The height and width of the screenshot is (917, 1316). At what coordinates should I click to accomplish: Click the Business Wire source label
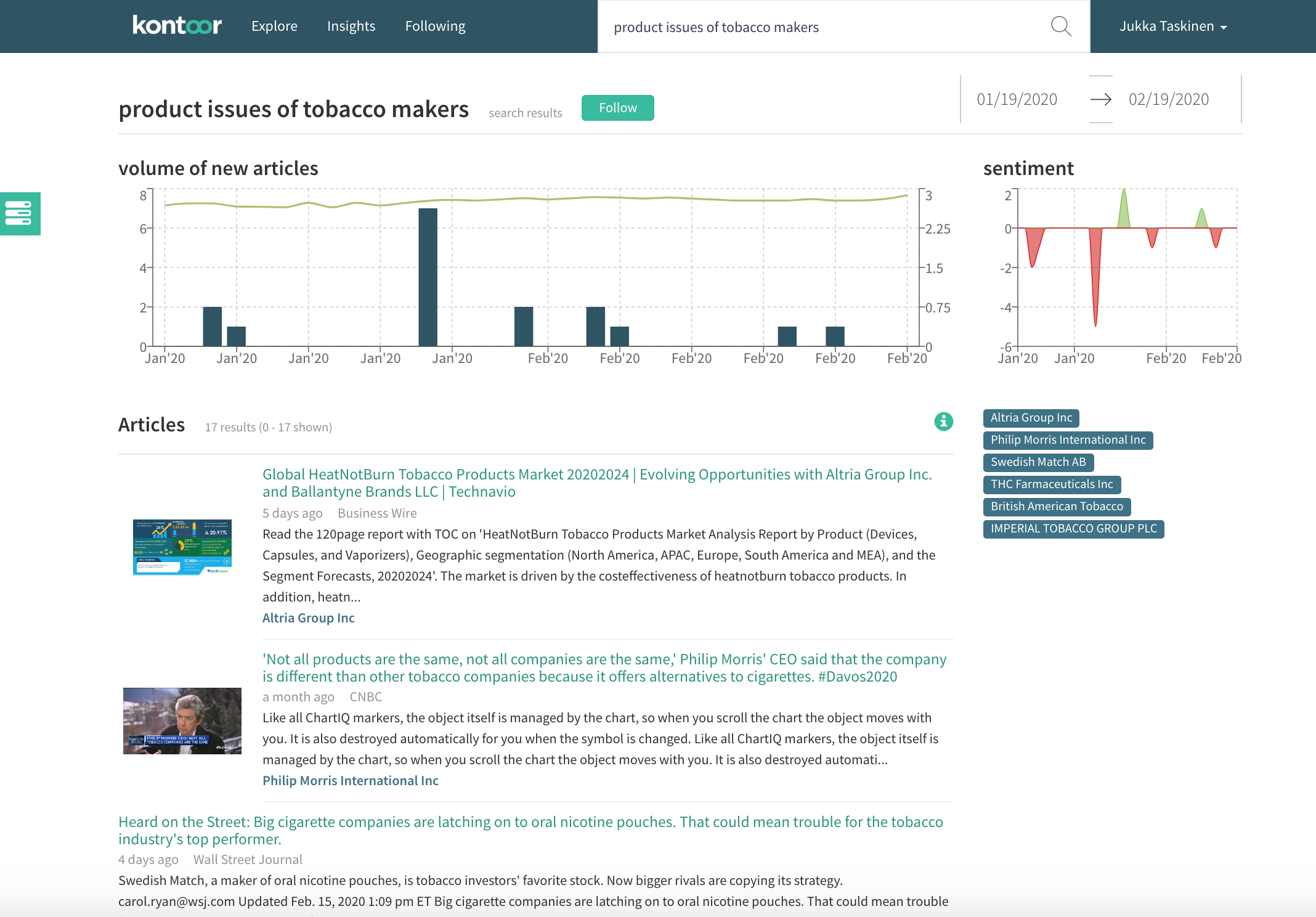[x=377, y=513]
